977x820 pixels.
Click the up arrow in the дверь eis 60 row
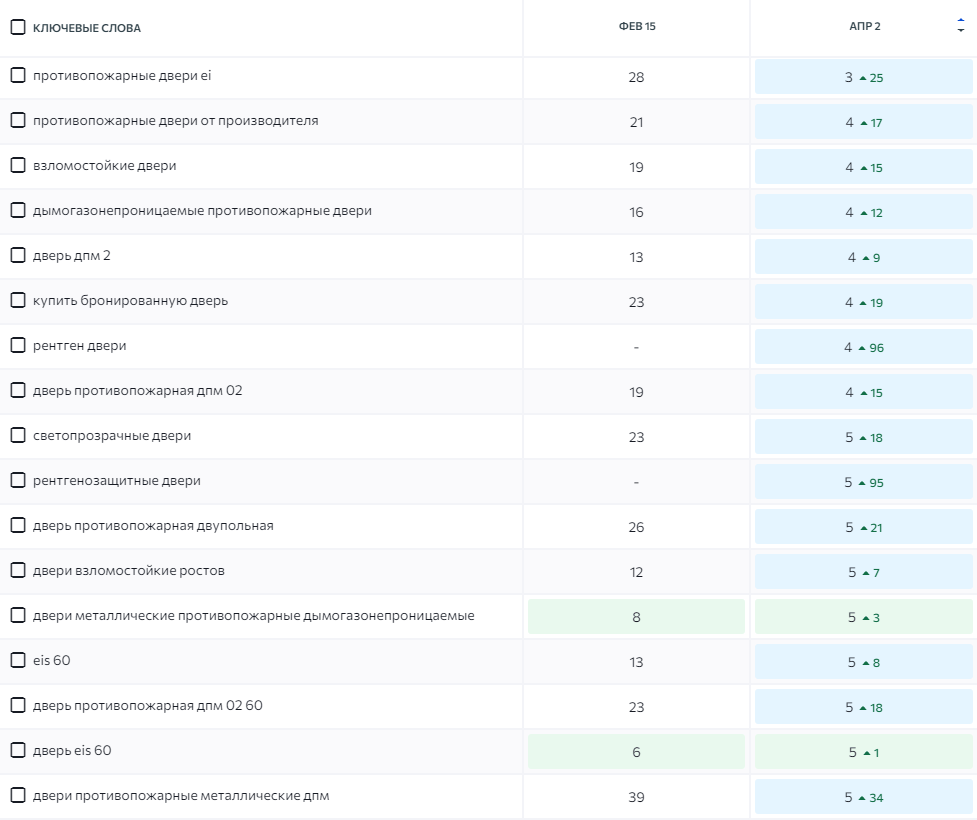click(866, 753)
